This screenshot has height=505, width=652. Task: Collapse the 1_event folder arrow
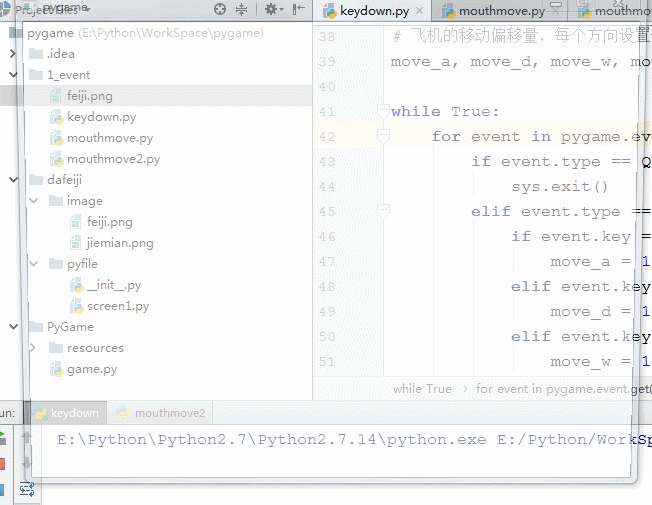pos(13,74)
